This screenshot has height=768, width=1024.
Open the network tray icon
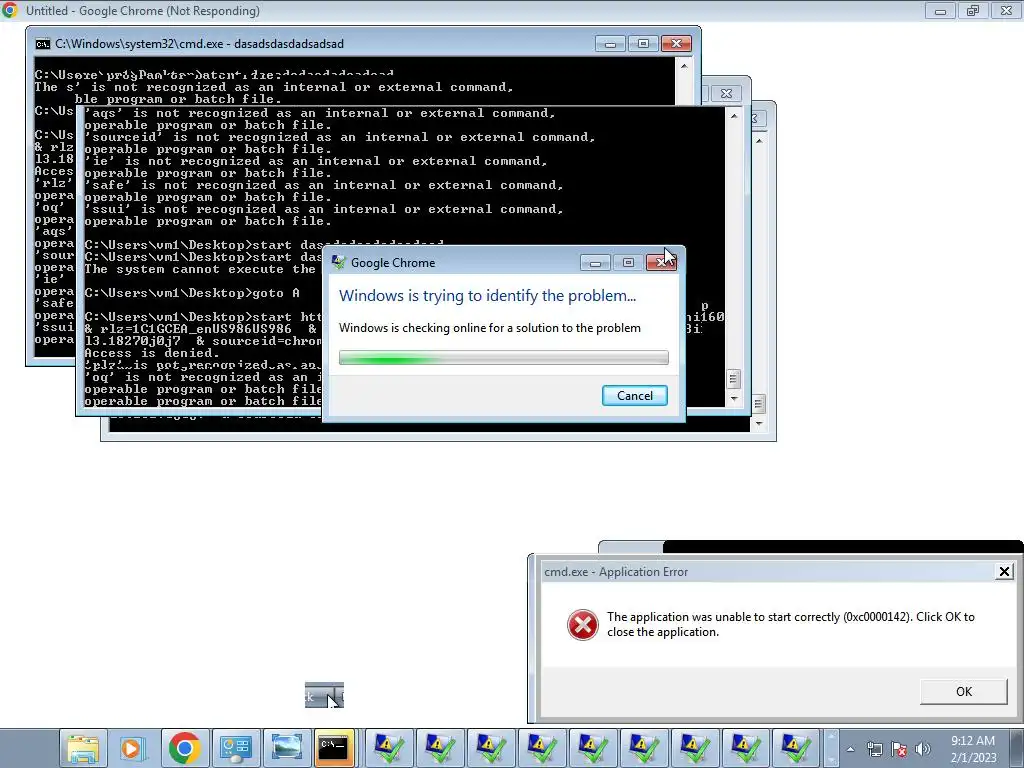[874, 749]
